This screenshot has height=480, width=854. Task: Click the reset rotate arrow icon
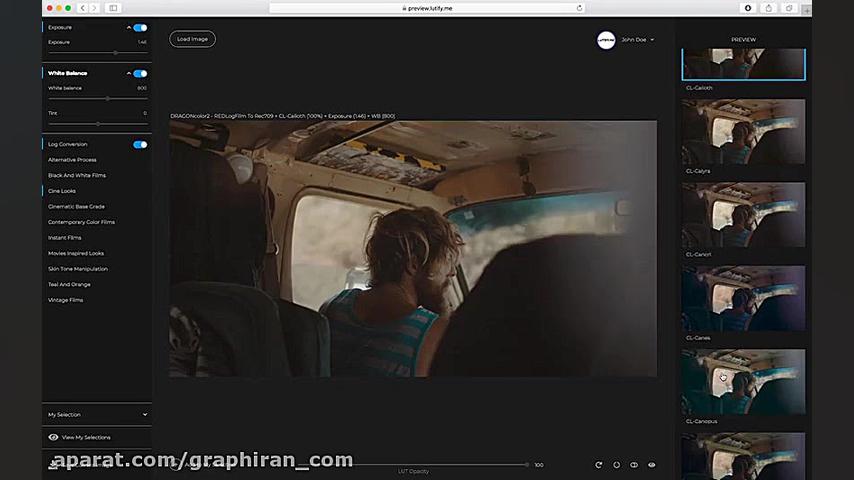coord(599,465)
